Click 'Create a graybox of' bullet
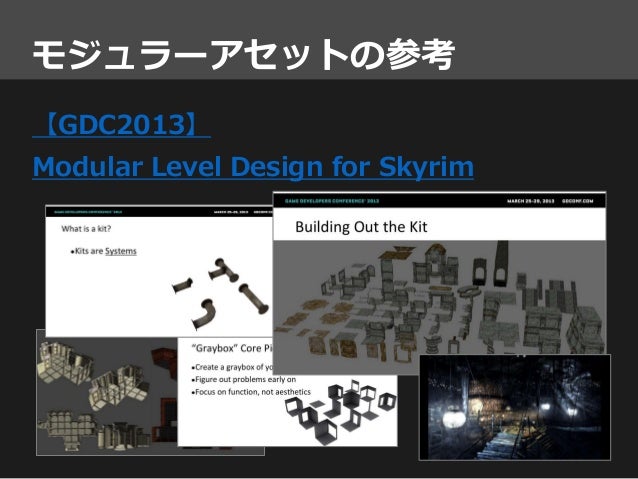This screenshot has height=479, width=638. pos(232,367)
